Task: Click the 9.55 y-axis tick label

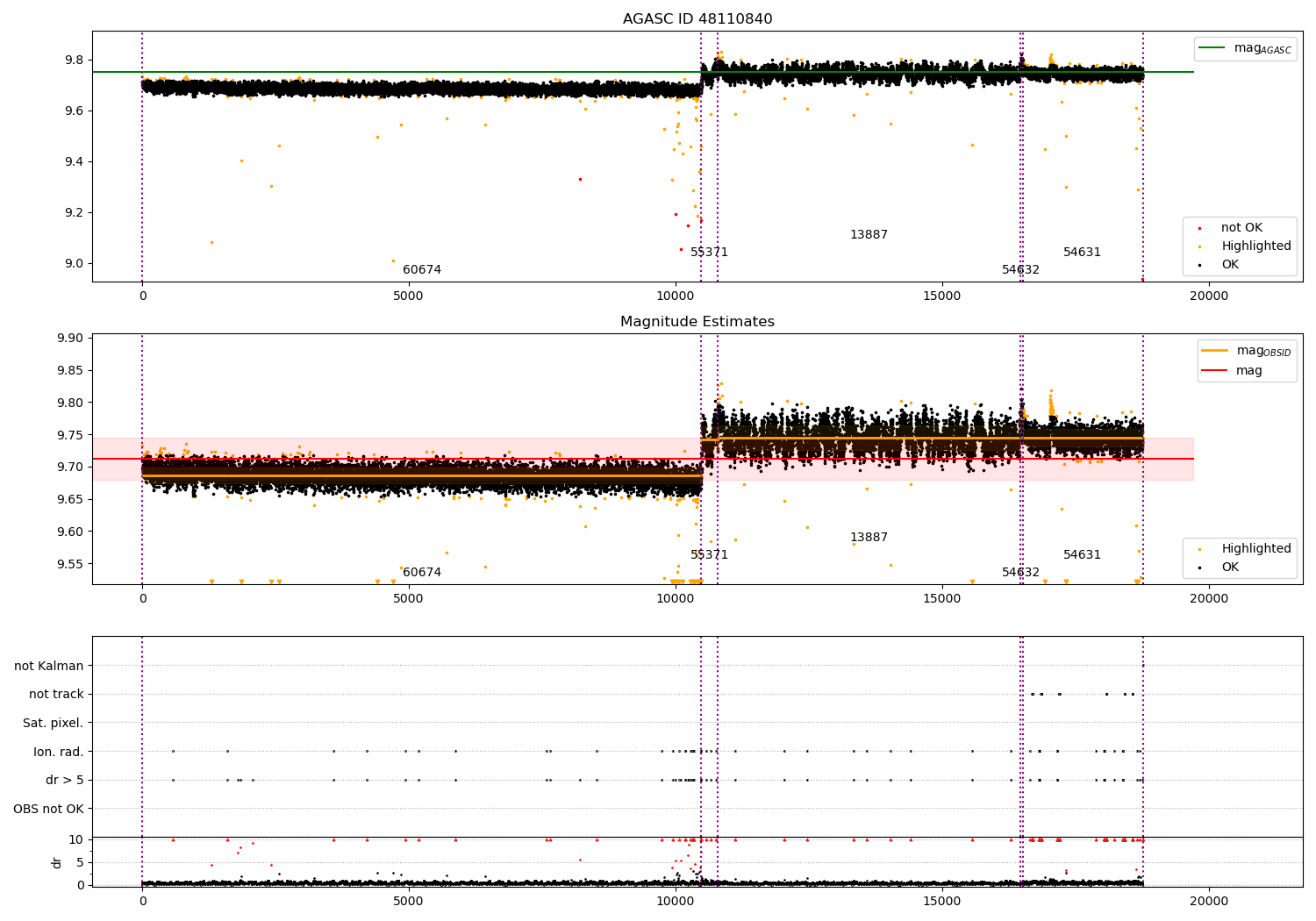Action: tap(69, 564)
